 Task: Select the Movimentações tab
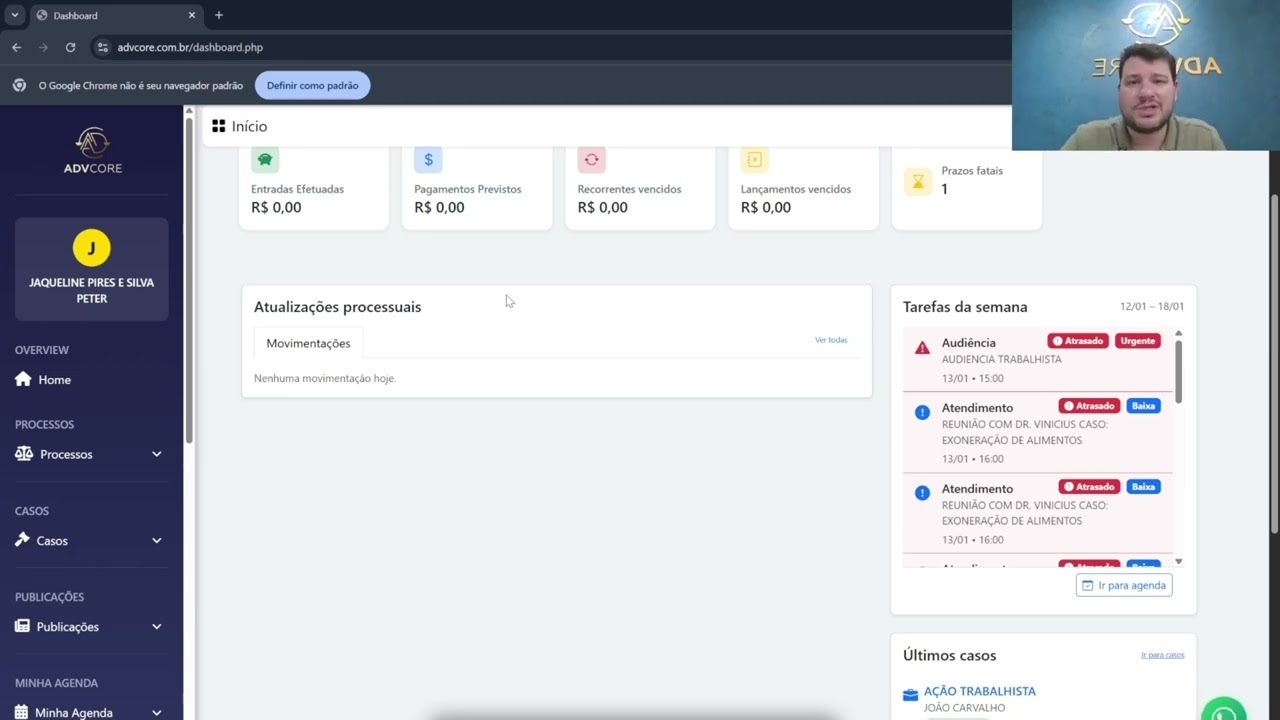(x=308, y=343)
